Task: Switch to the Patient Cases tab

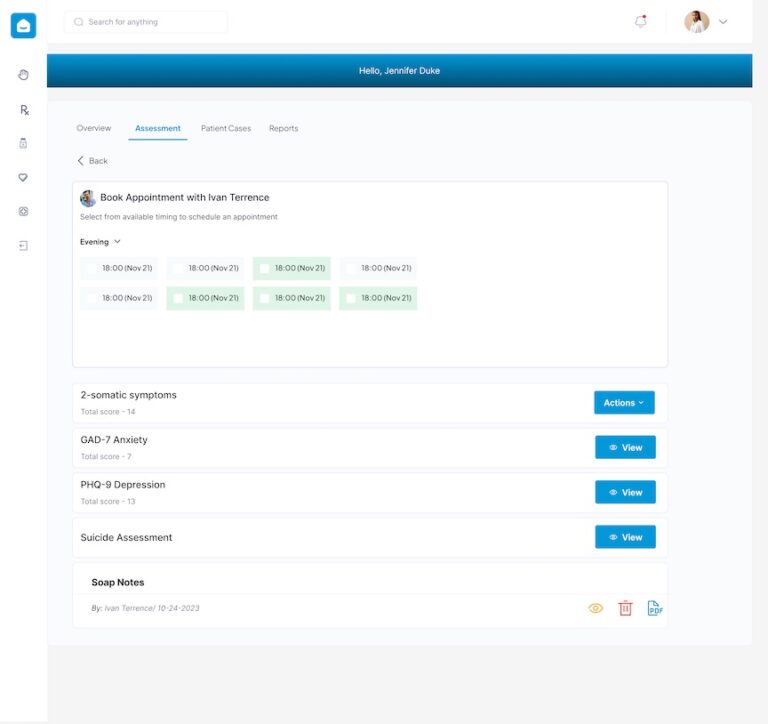Action: [x=226, y=128]
